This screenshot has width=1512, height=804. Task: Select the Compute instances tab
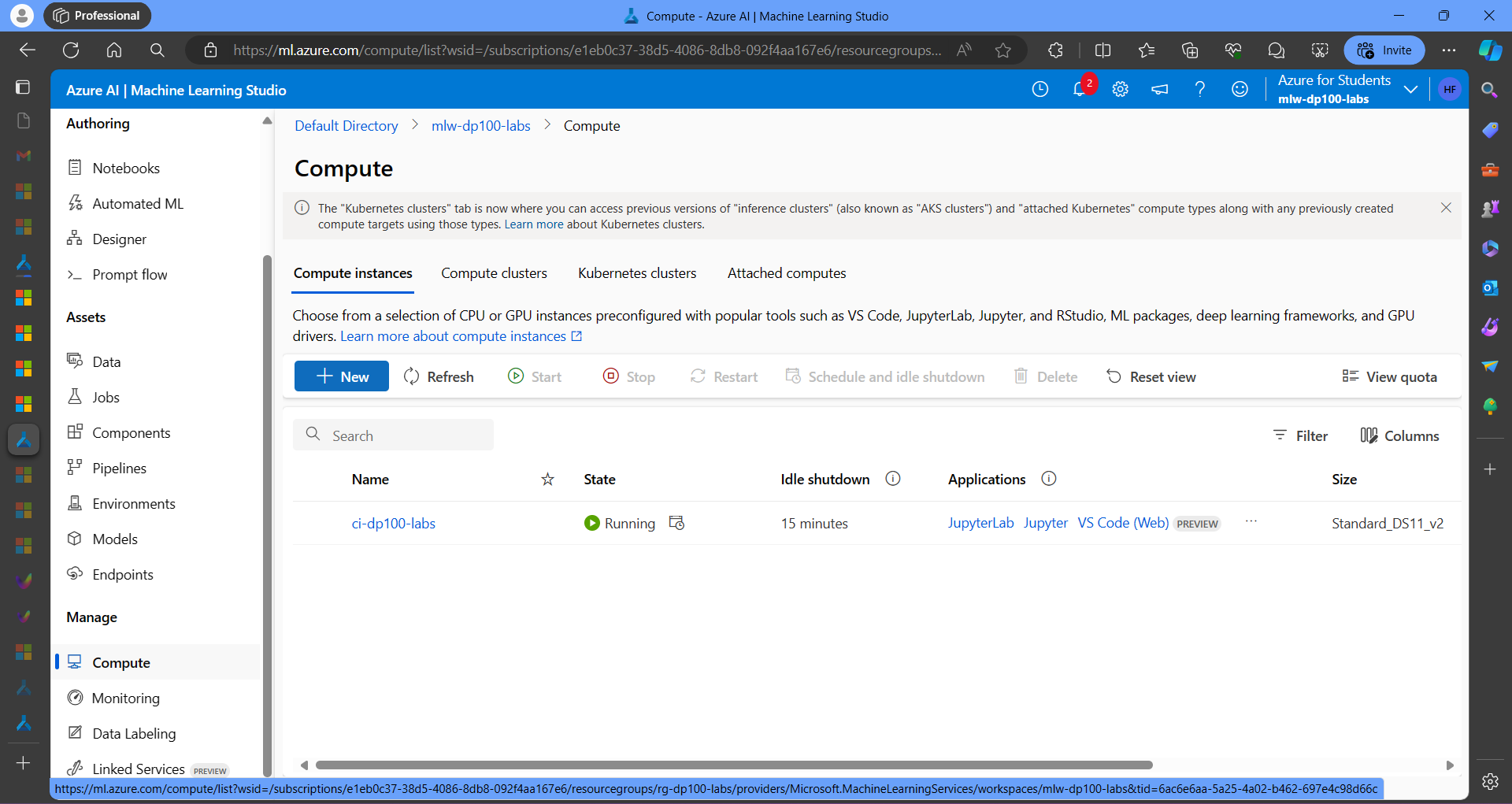tap(353, 273)
